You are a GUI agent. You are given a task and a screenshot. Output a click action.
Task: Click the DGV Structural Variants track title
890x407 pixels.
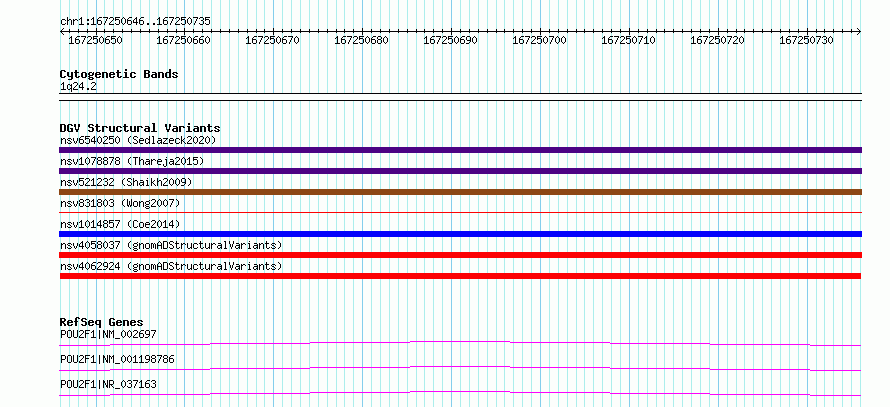pos(140,128)
